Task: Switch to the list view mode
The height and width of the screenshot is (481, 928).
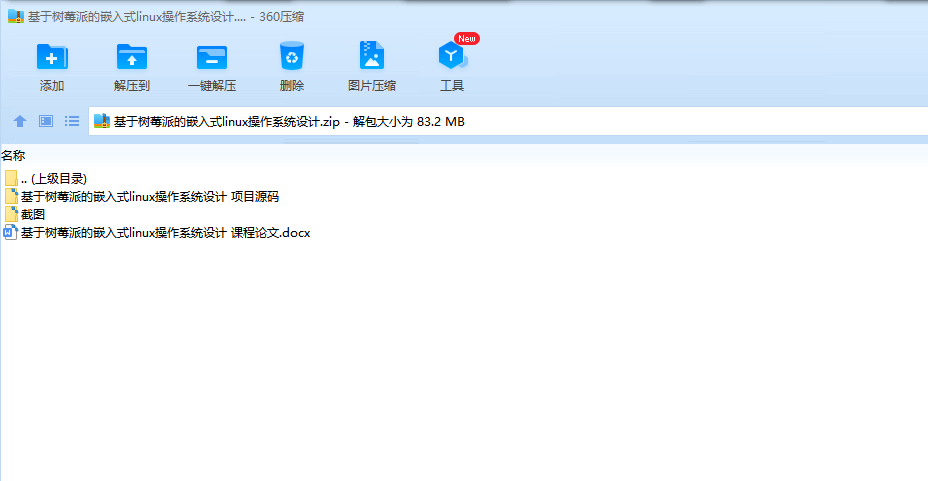Action: (x=72, y=121)
